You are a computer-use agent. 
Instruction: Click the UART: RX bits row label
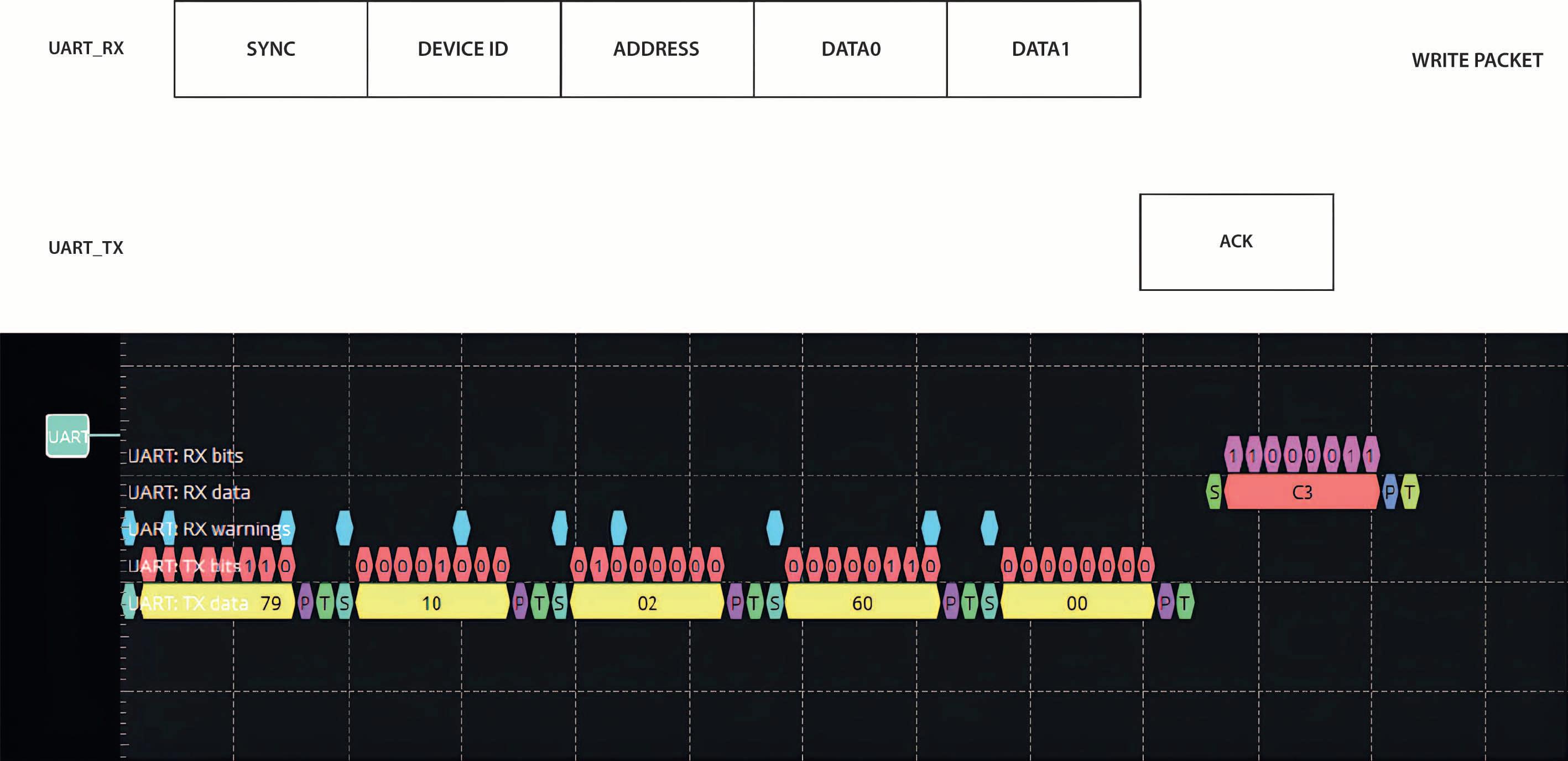(185, 455)
